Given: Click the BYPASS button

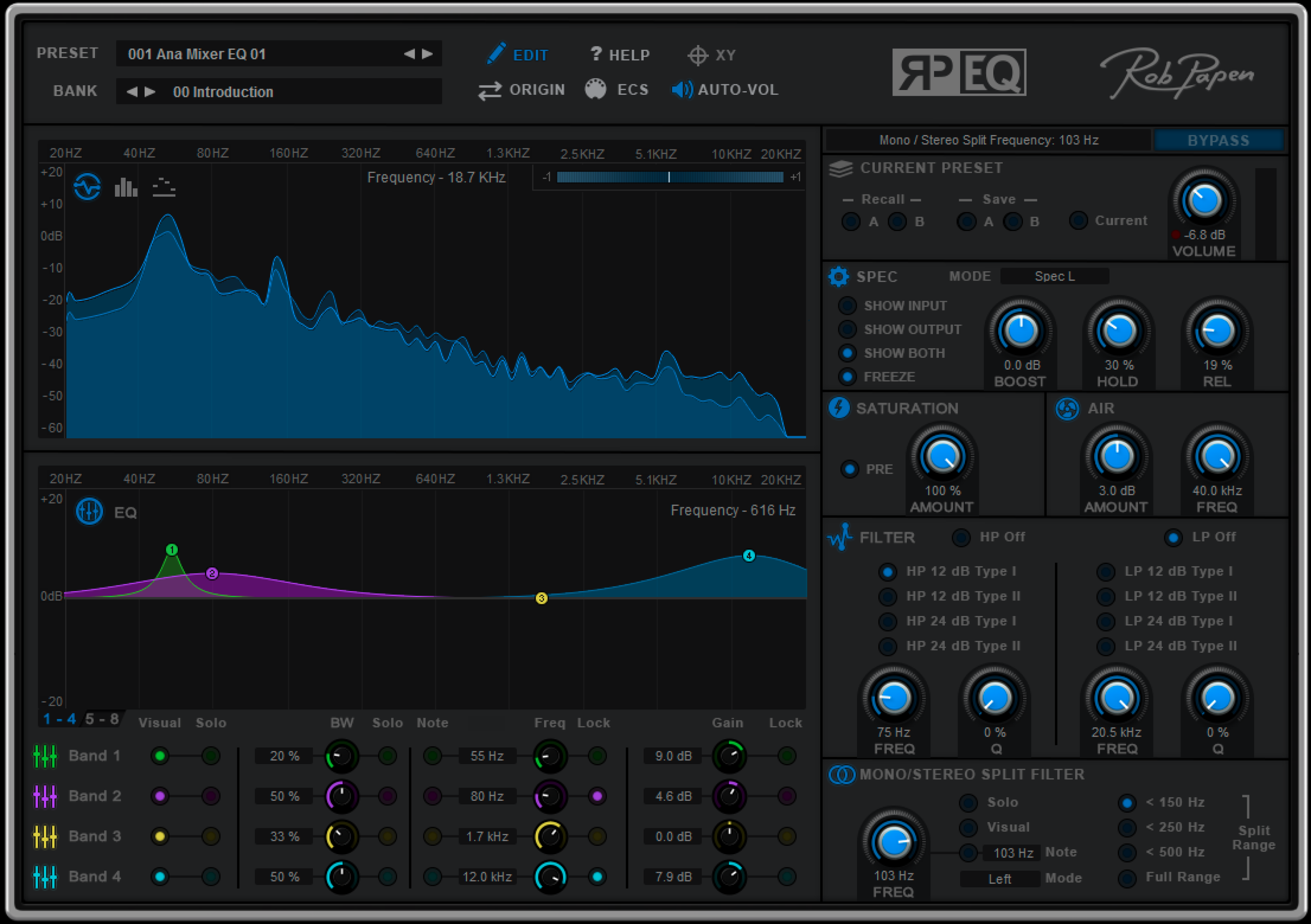Looking at the screenshot, I should (x=1219, y=140).
